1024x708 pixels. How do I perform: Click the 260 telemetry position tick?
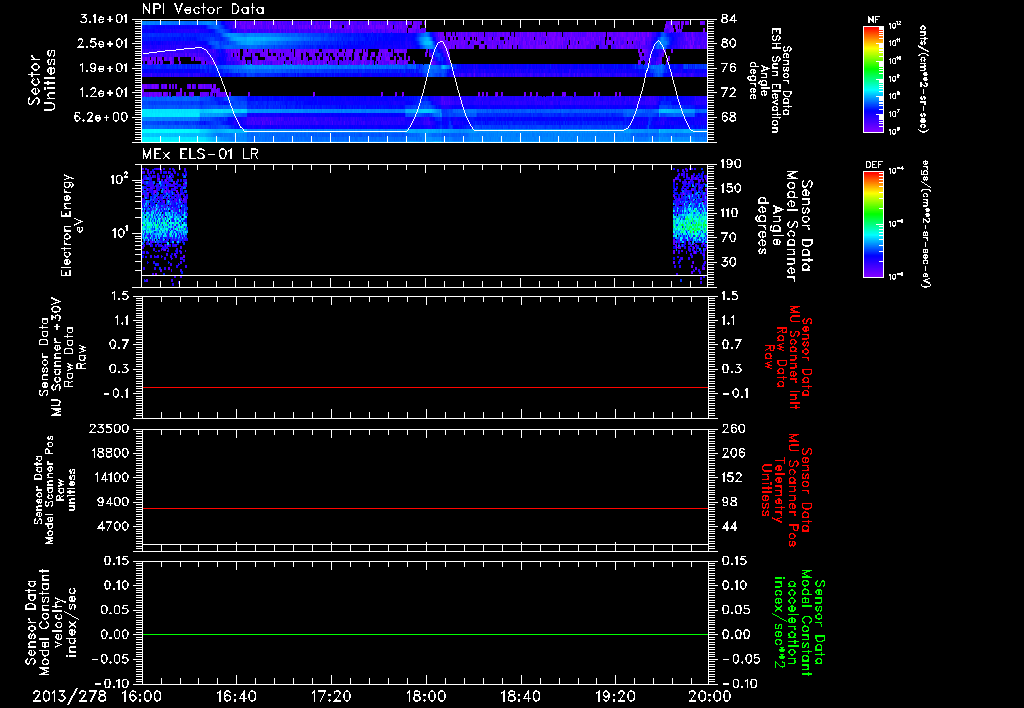coord(733,428)
